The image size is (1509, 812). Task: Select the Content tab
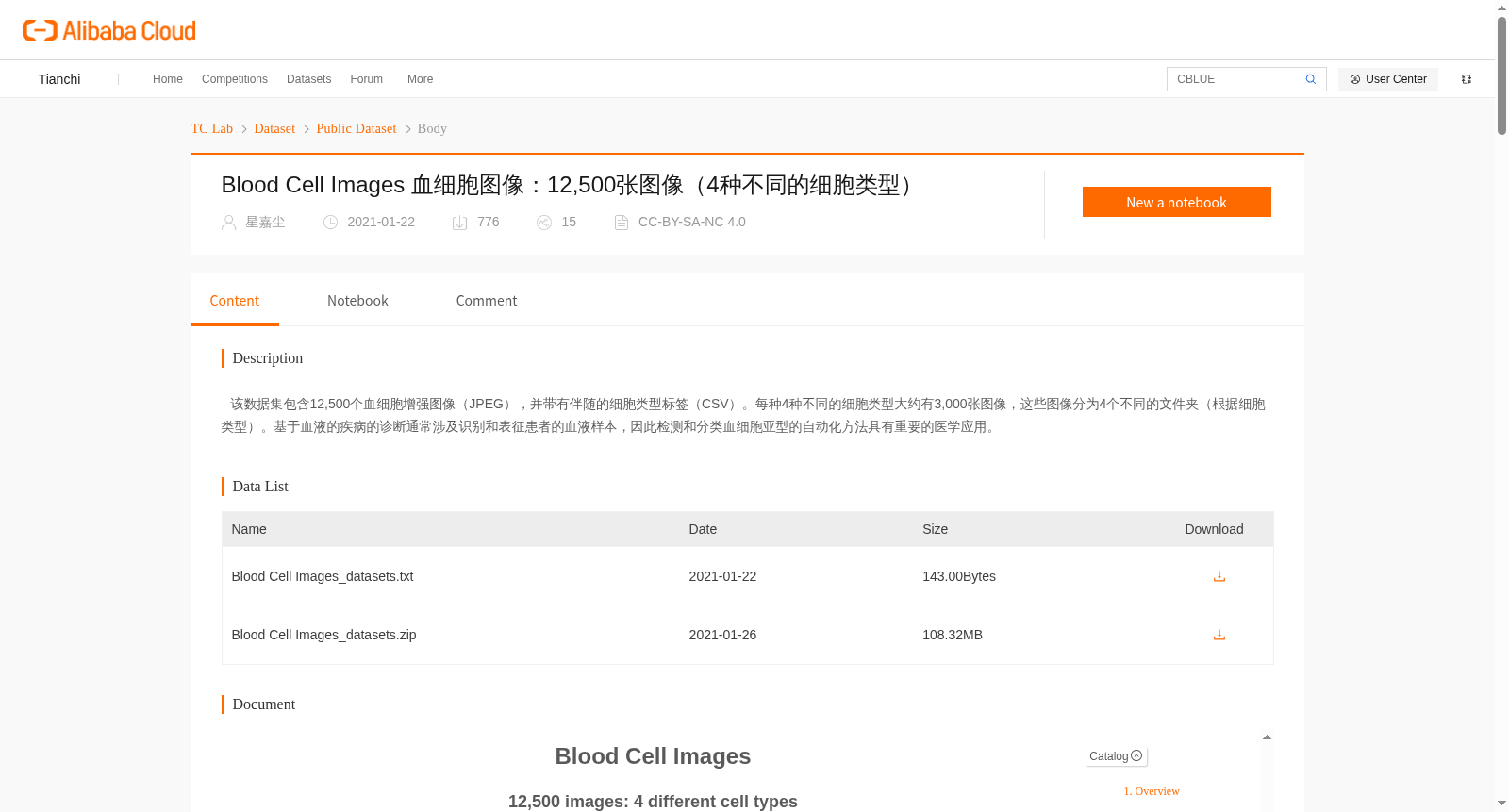[x=235, y=301]
